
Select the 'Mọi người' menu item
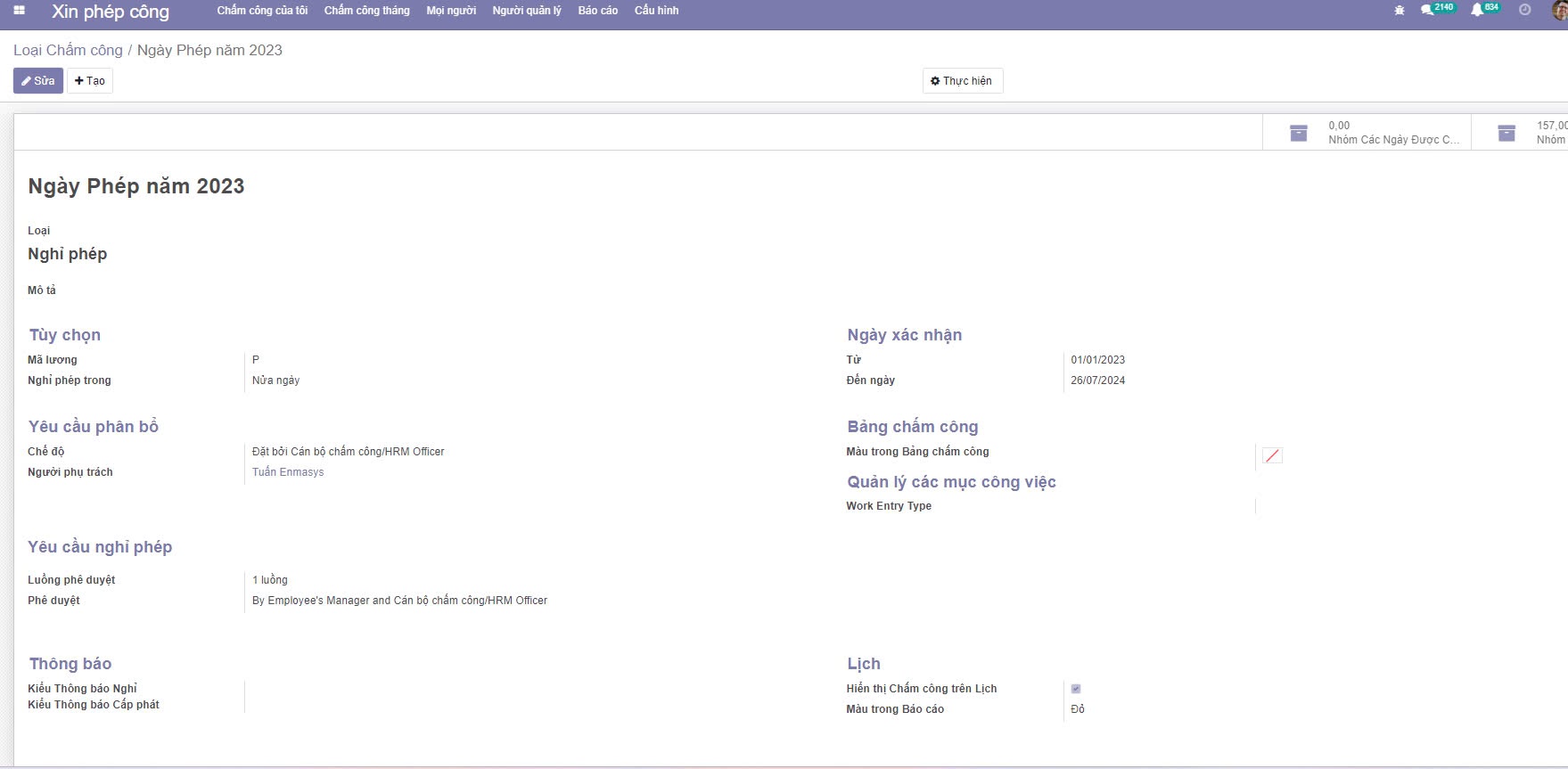tap(451, 11)
